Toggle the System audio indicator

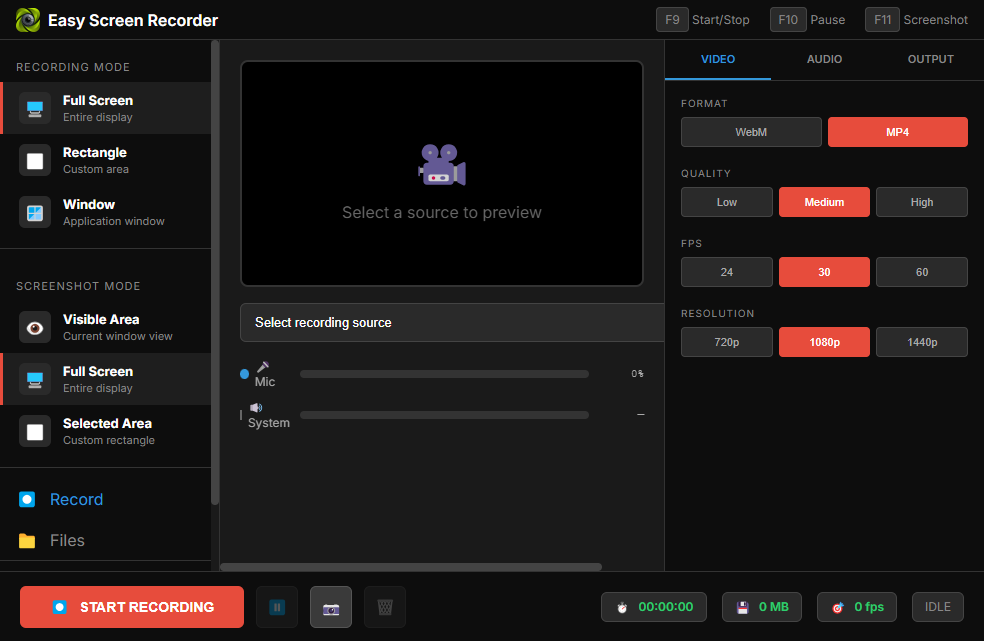(241, 415)
